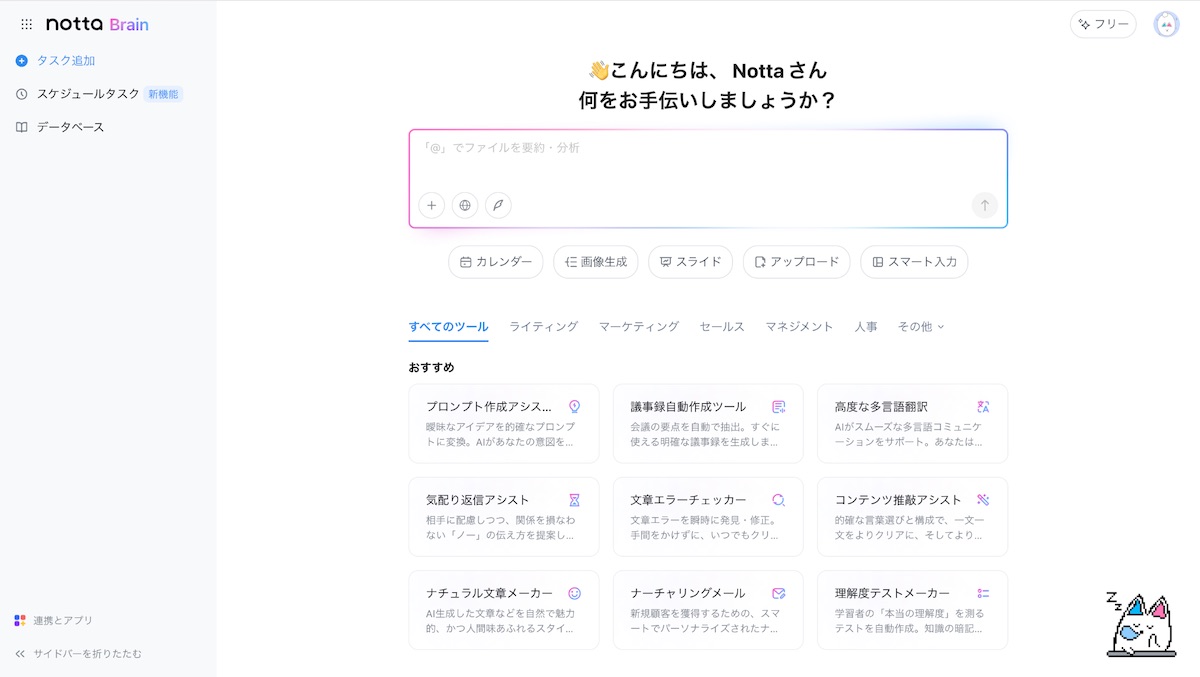Click the feather writing-style icon
Viewport: 1200px width, 677px height.
[x=498, y=205]
